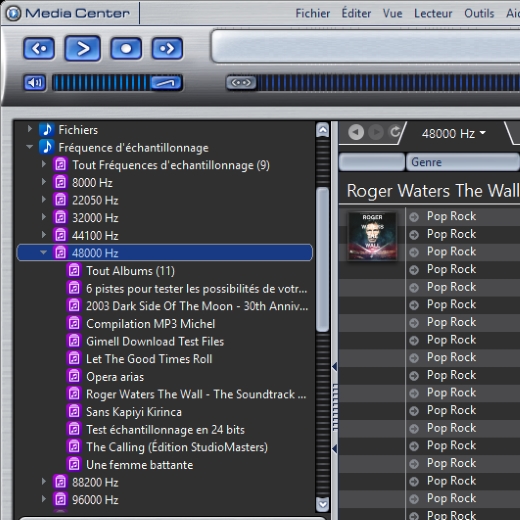
Task: Select Roger Waters The Wall Soundtrack album
Action: tap(196, 394)
